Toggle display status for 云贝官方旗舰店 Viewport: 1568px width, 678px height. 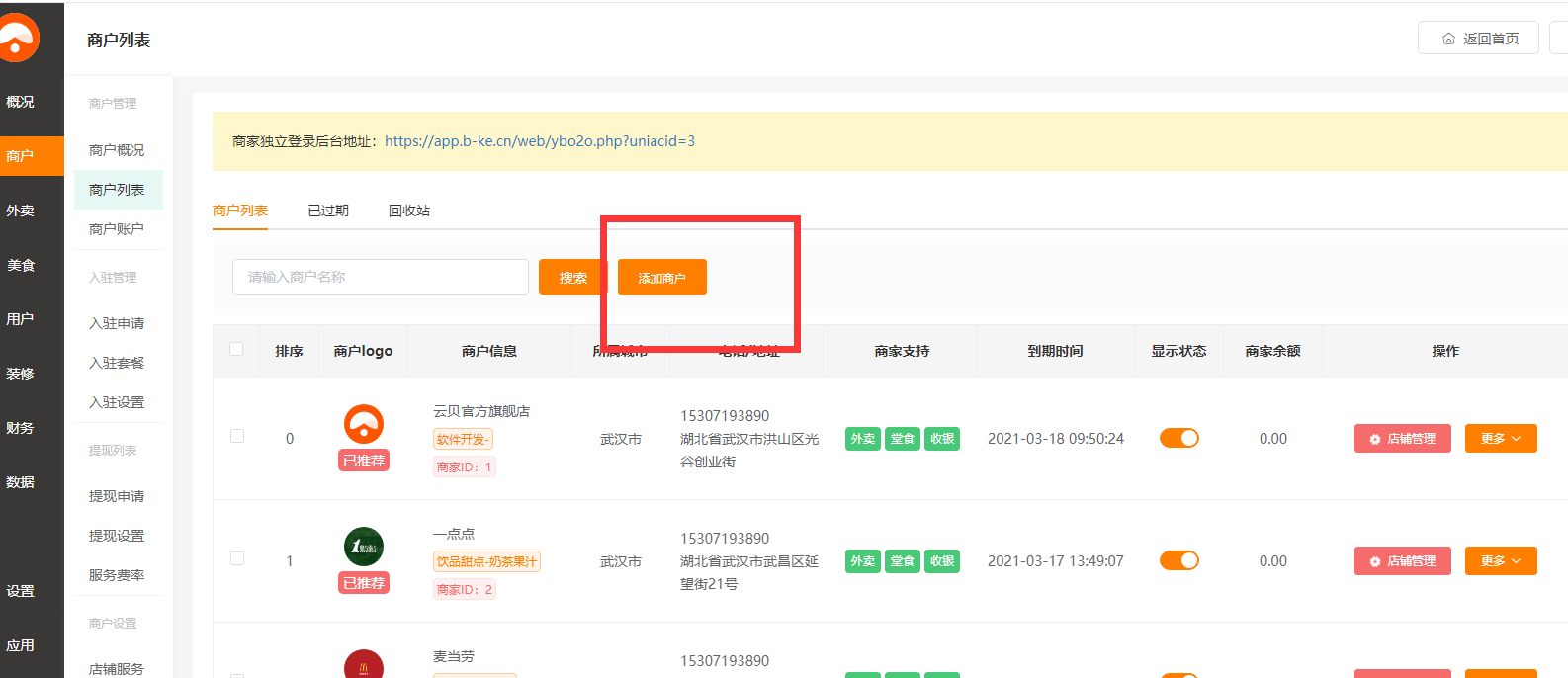pyautogui.click(x=1179, y=438)
